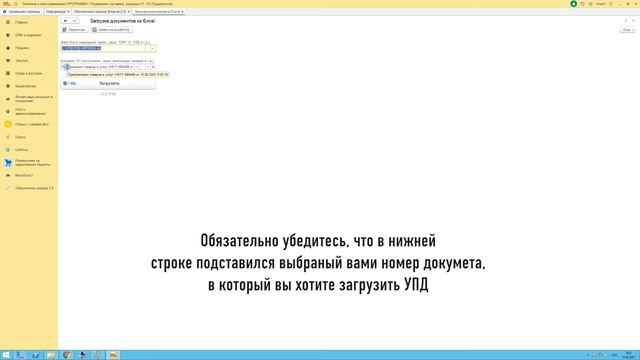The width and height of the screenshot is (640, 360).
Task: Open the Excel file field dropdown arrow
Action: [x=153, y=49]
